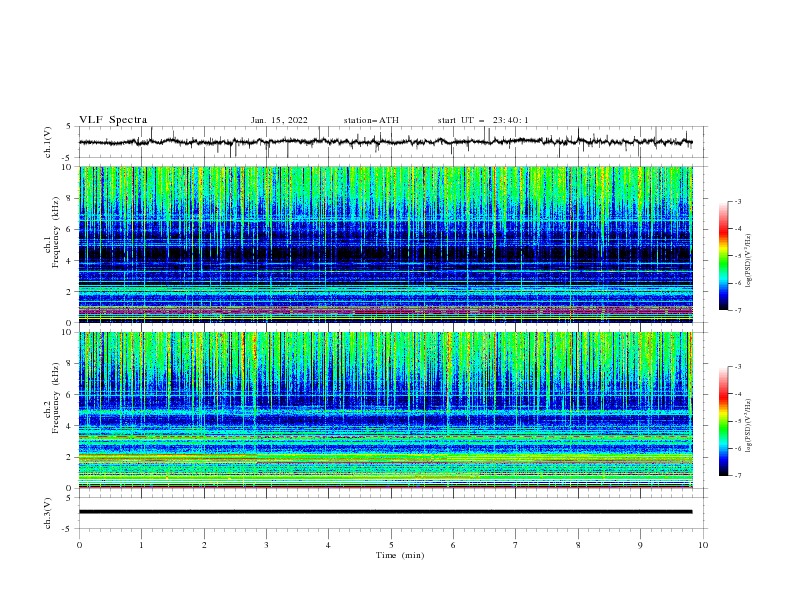Click the date 'Jan. 15, 2022'
The width and height of the screenshot is (792, 612).
[x=279, y=120]
